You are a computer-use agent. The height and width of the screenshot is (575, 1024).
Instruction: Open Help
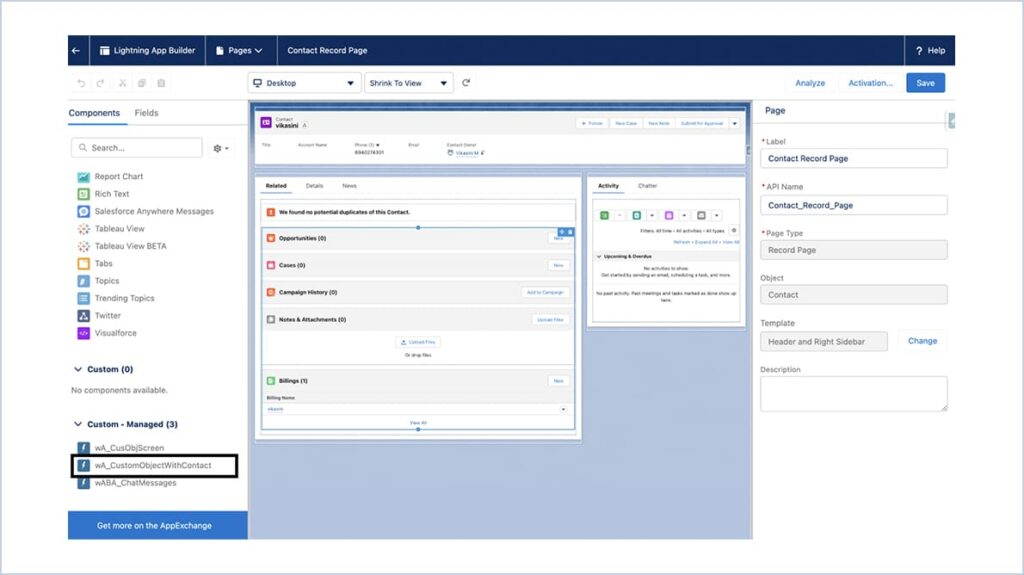coord(930,50)
